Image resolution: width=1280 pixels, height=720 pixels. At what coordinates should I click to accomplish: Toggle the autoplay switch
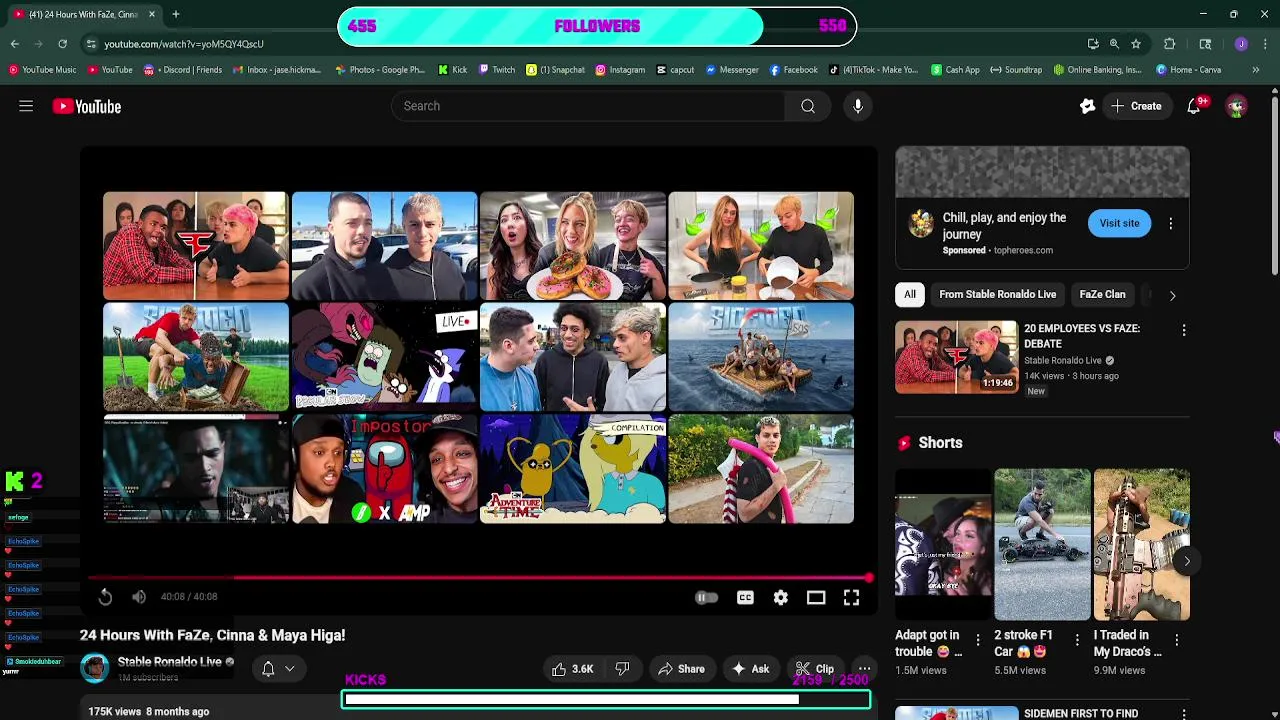click(706, 597)
